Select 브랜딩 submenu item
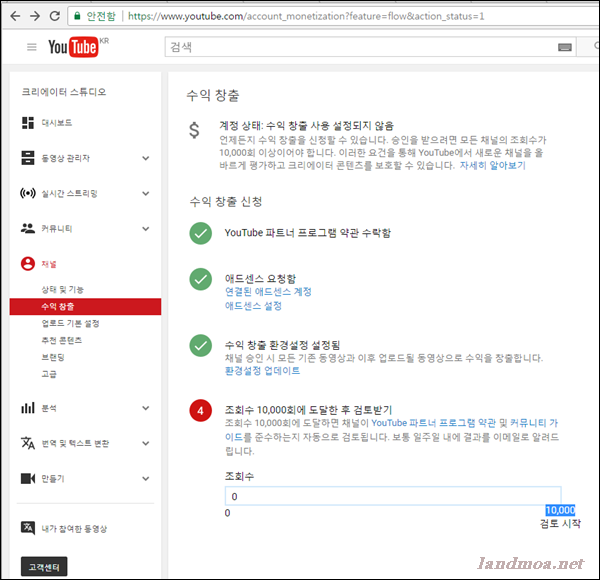 point(53,357)
